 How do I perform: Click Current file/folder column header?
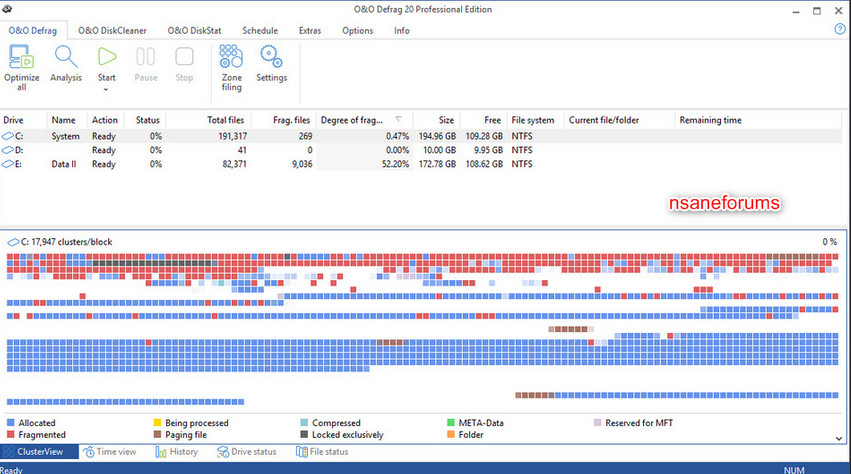coord(619,120)
